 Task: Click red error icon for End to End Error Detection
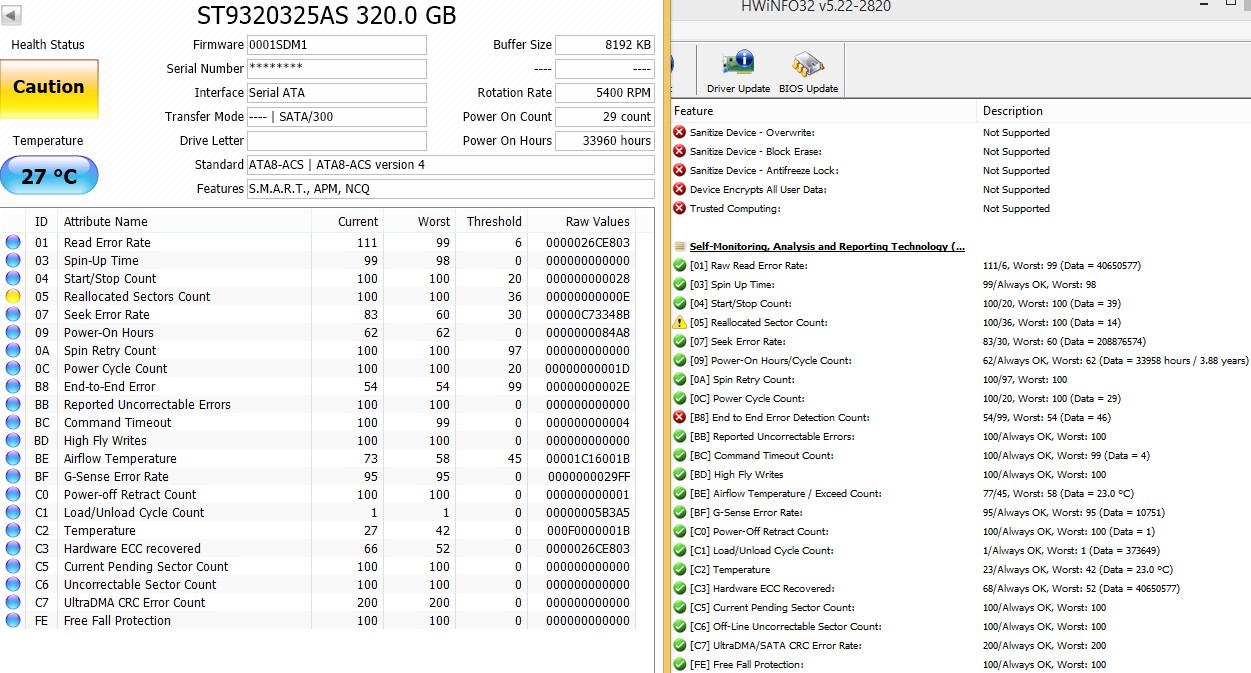[680, 418]
